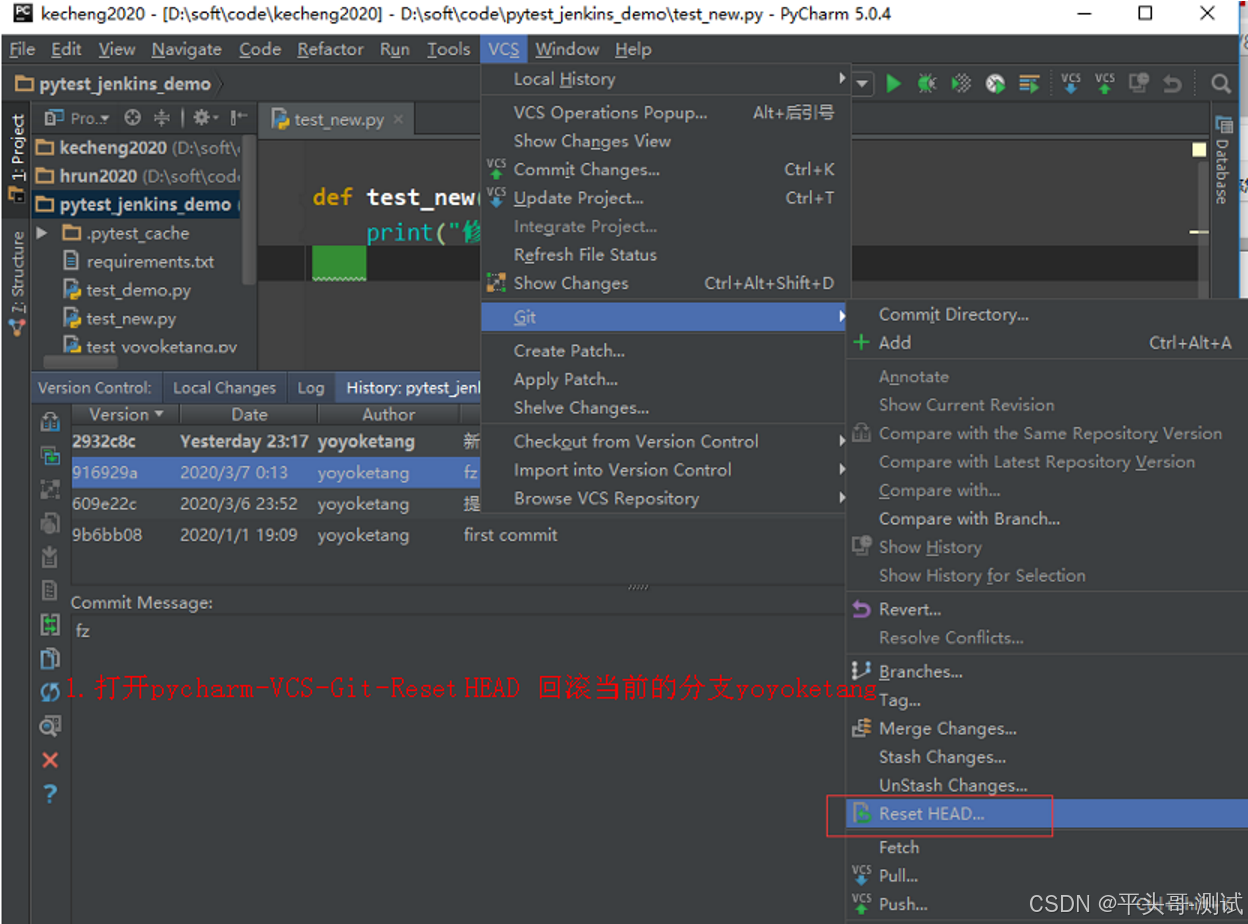The height and width of the screenshot is (924, 1248).
Task: Commit changes with VCS green arrow icon
Action: [x=1105, y=84]
